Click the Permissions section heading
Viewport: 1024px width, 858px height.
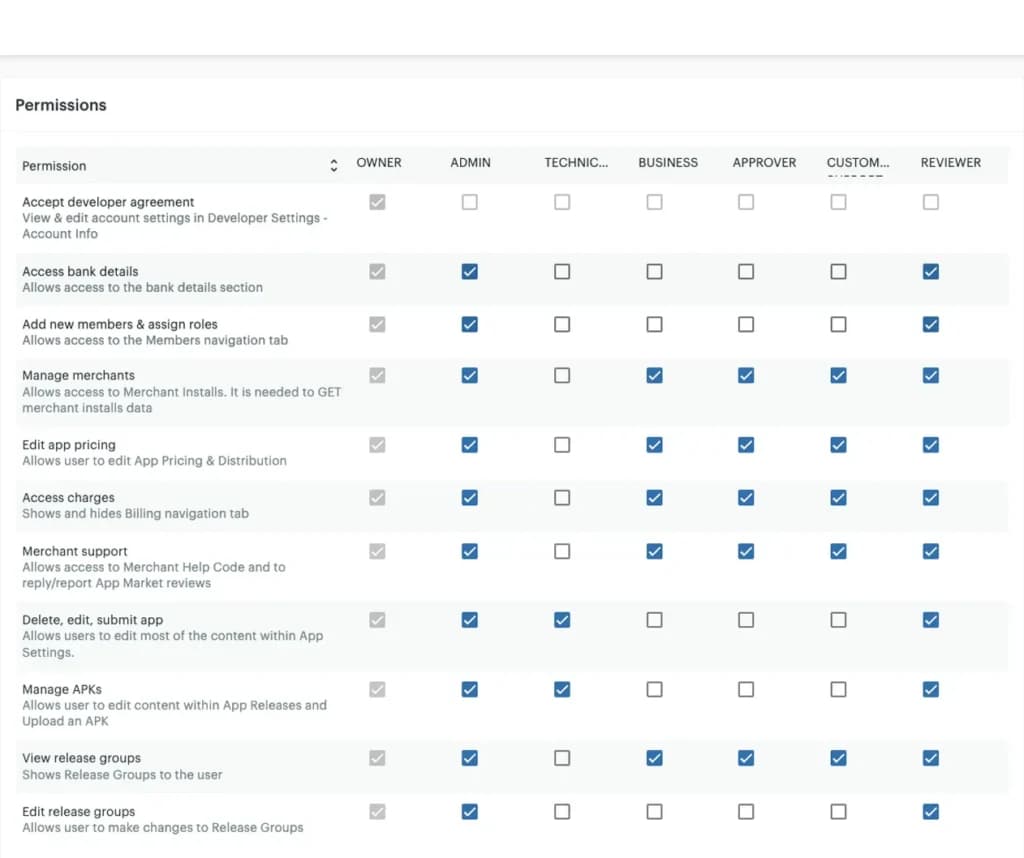coord(61,105)
